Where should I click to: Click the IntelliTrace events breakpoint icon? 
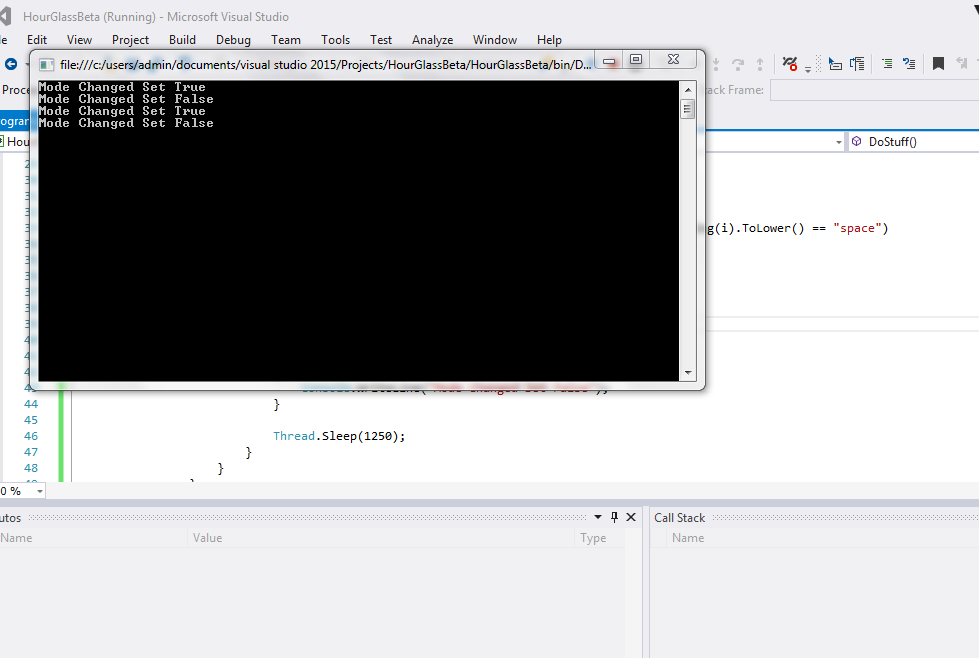[790, 64]
